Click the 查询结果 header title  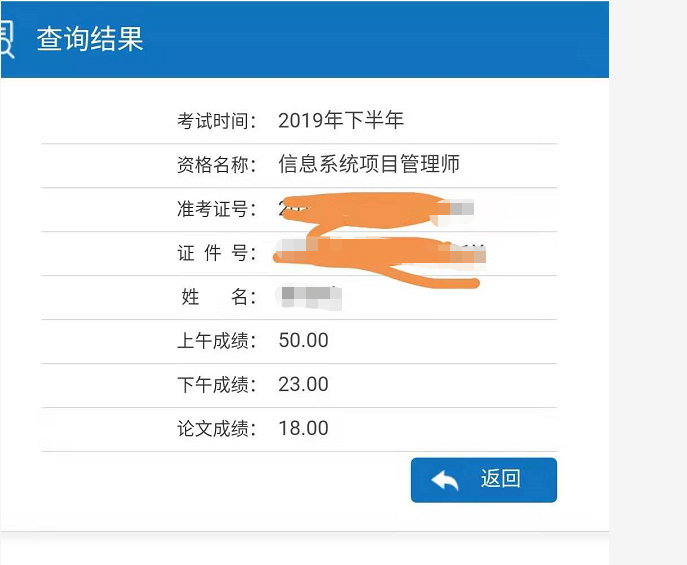pos(90,39)
